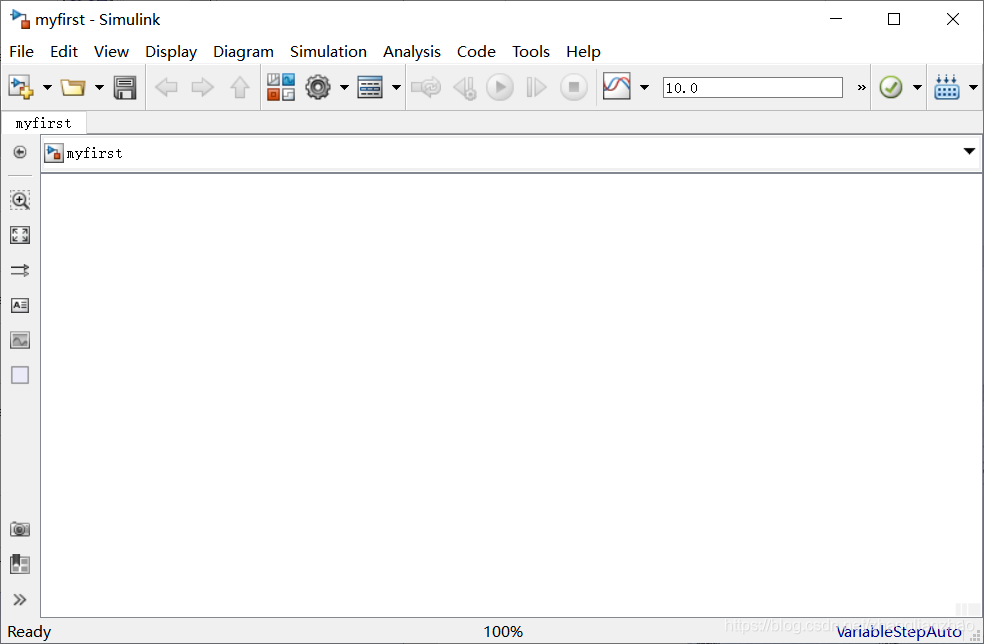Maximize the myfirst Simulink window
This screenshot has height=644, width=984.
(x=894, y=19)
